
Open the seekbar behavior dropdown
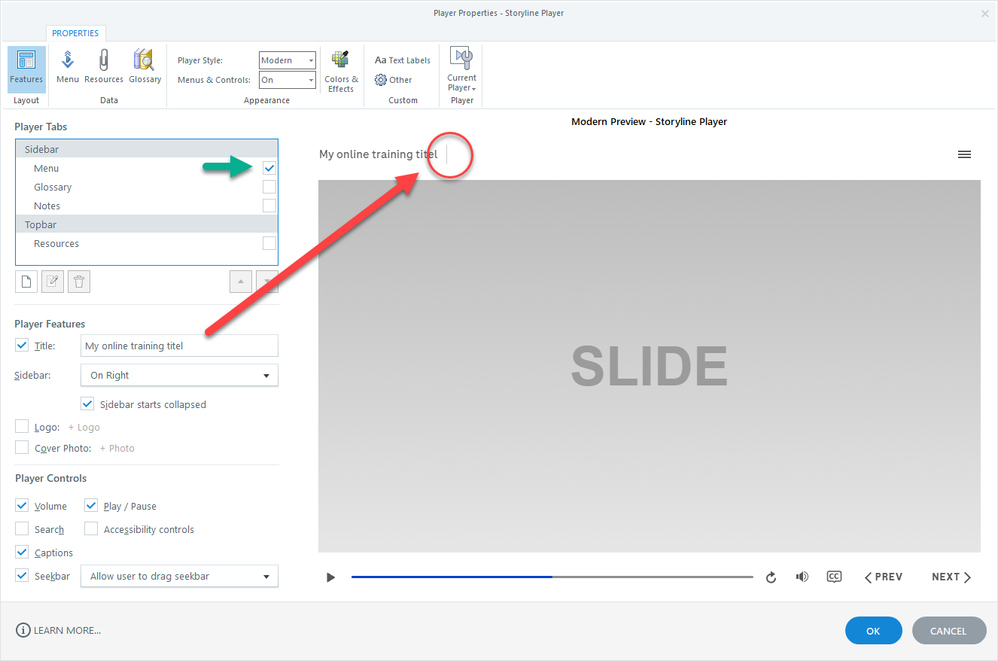(x=179, y=576)
